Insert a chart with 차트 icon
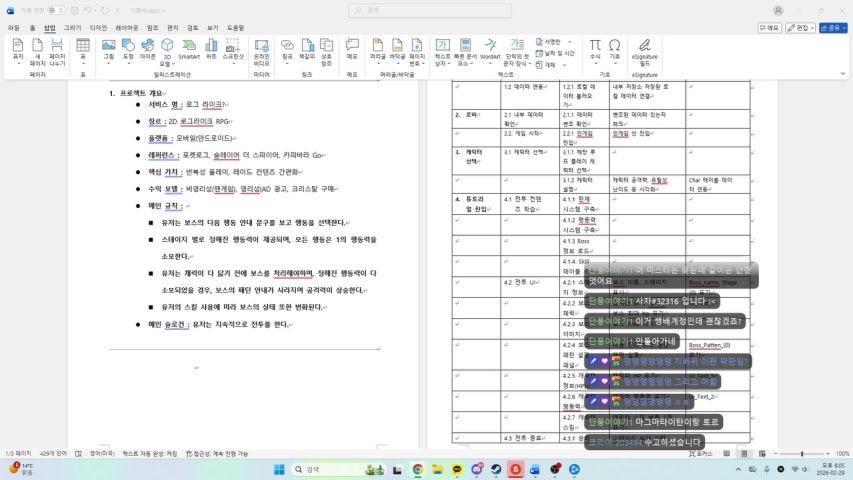Viewport: 853px width, 480px height. [x=211, y=49]
